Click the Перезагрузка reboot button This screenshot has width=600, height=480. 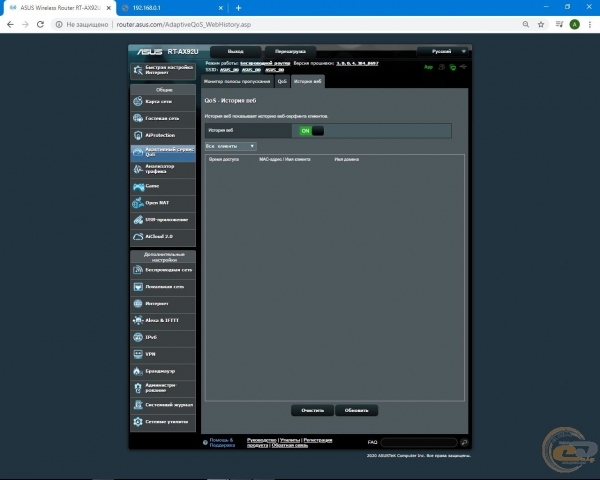pos(290,51)
